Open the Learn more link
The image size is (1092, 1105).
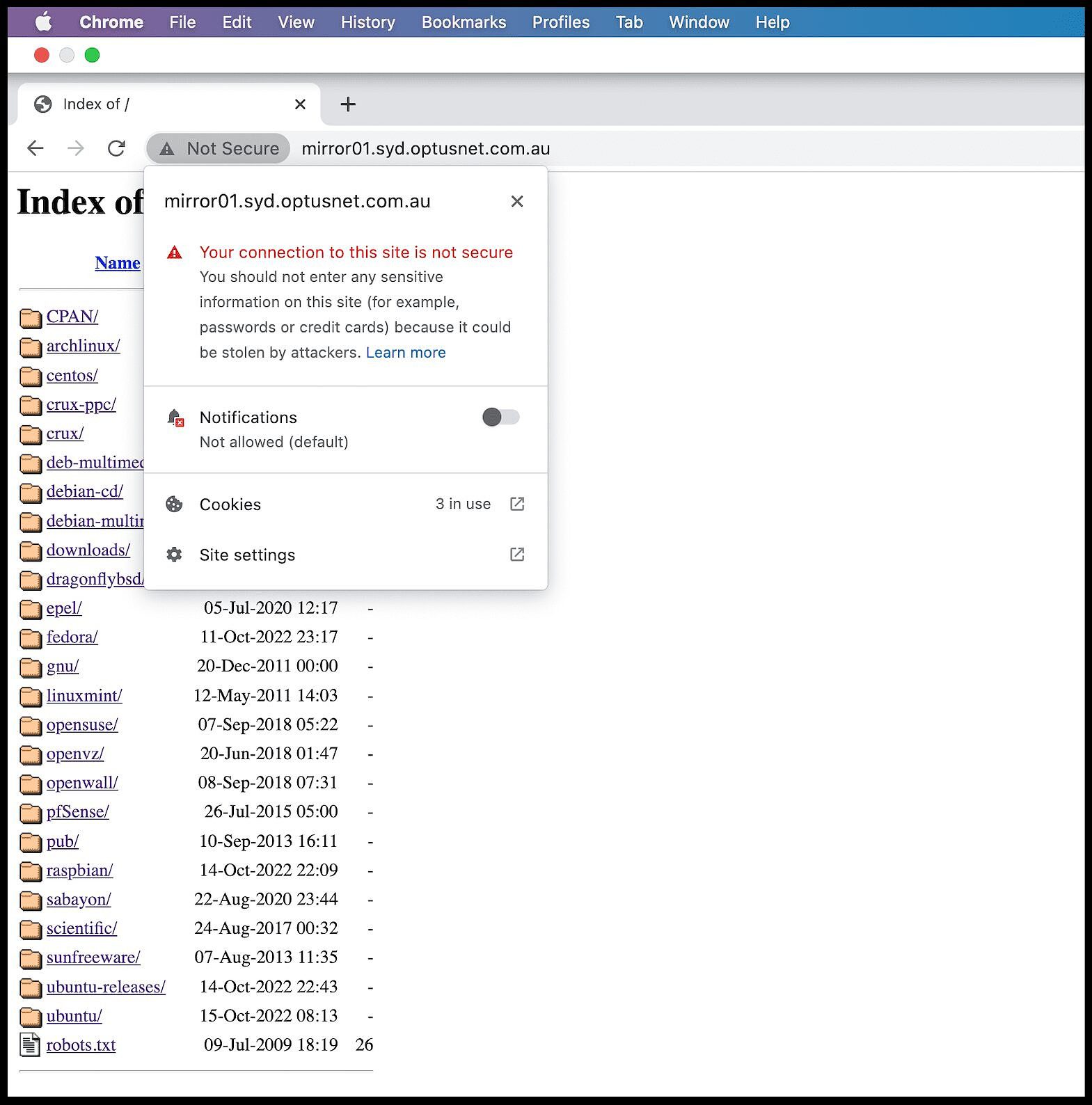point(406,352)
